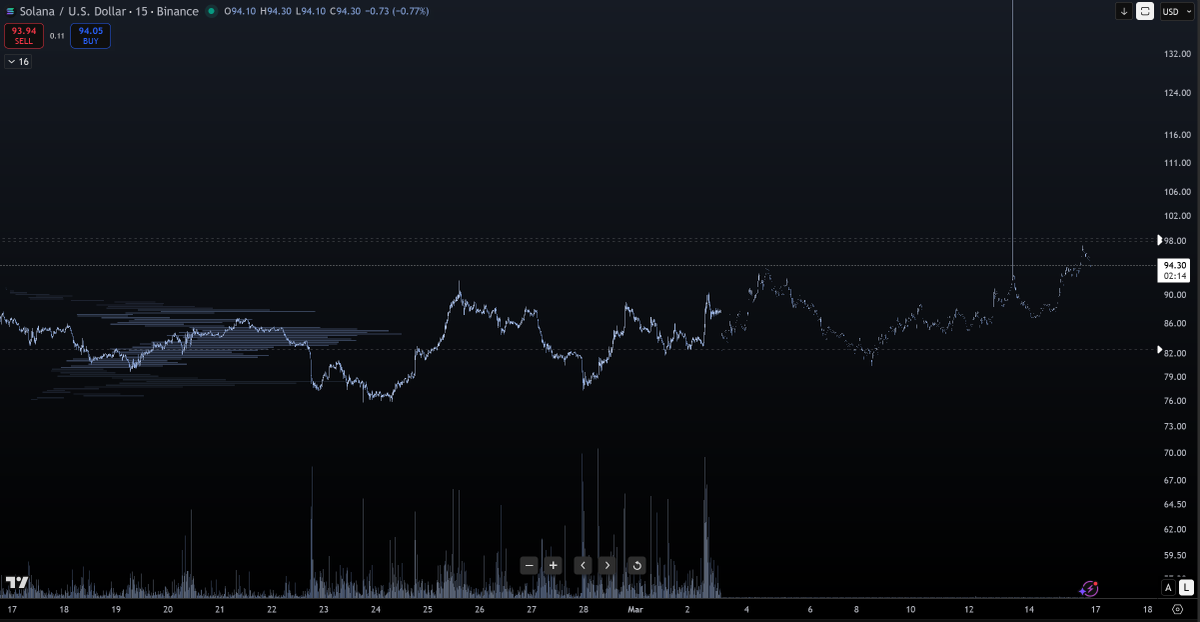This screenshot has width=1200, height=622.
Task: Click the TradingView logo in the bottom corner
Action: [16, 583]
